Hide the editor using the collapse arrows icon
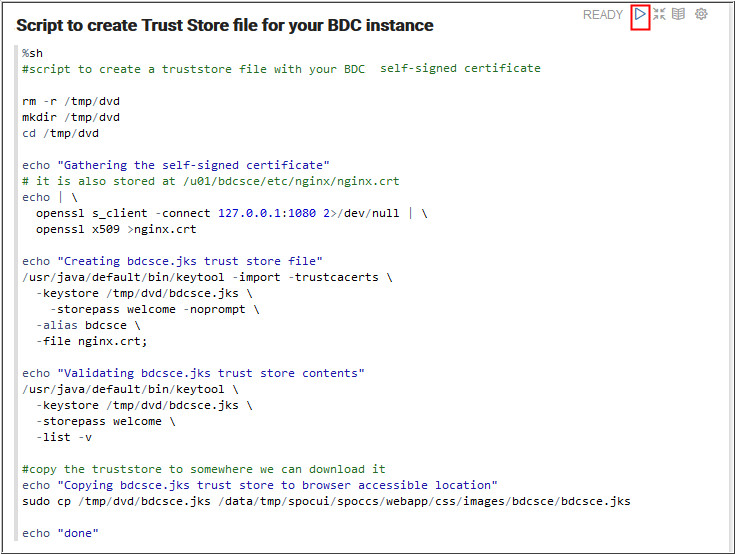 [659, 15]
